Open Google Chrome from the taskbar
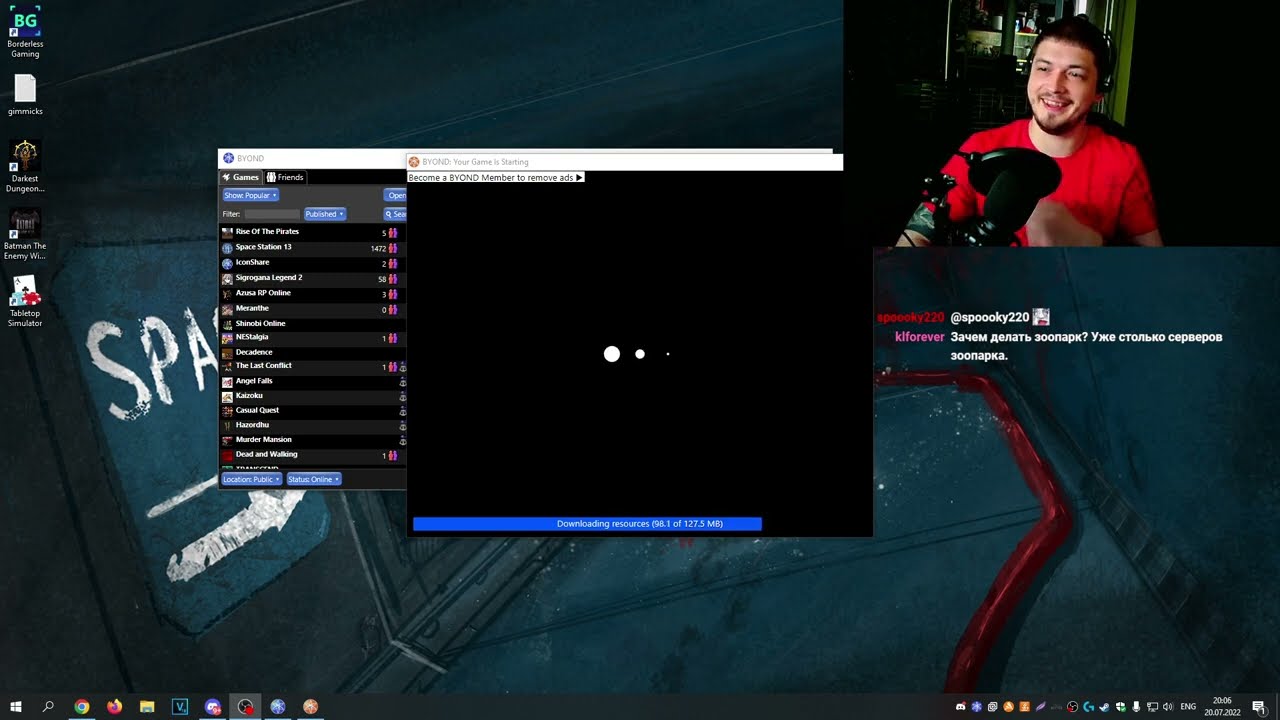 coord(82,707)
